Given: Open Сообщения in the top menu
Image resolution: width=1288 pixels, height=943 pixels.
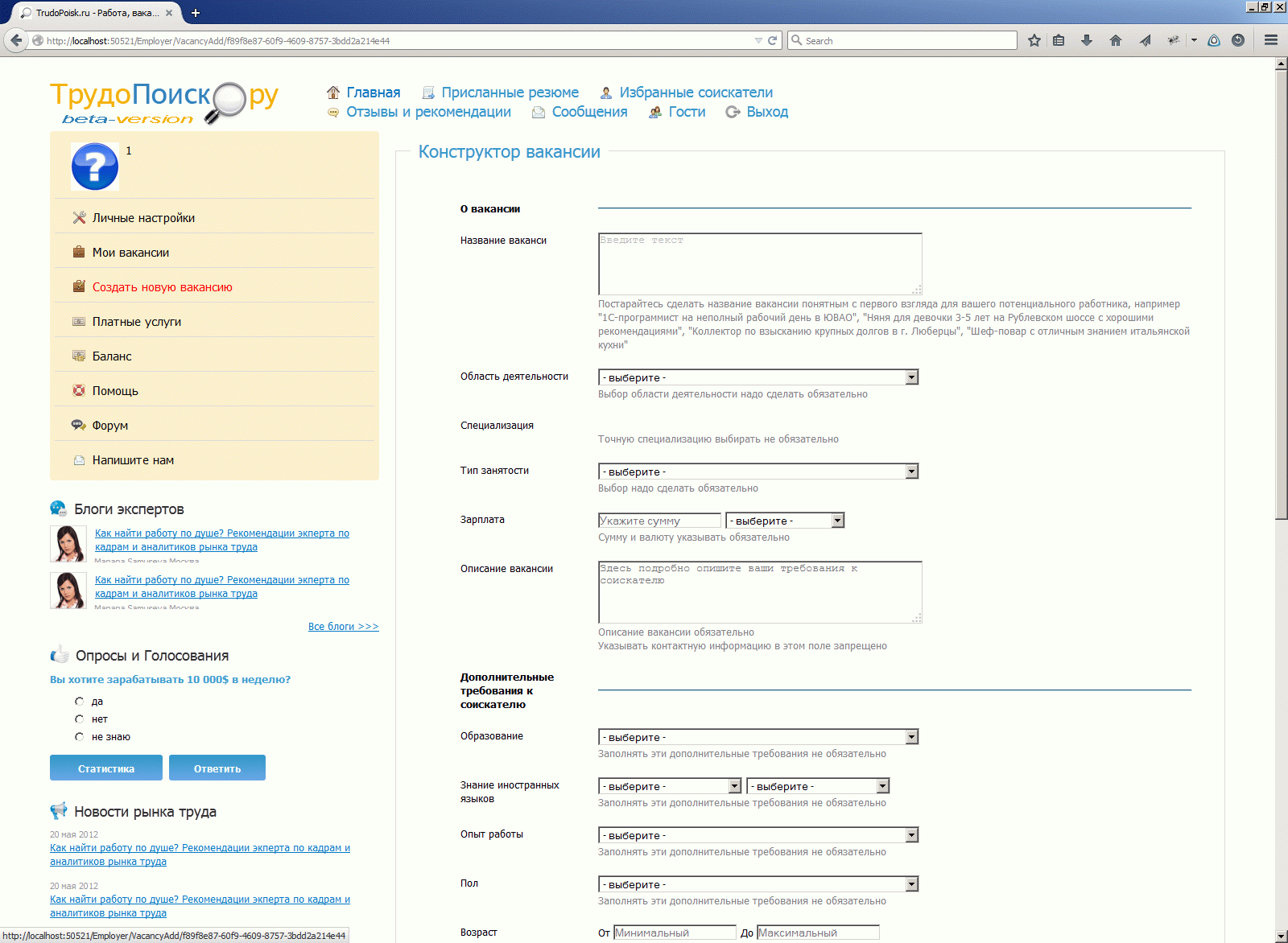Looking at the screenshot, I should [x=590, y=112].
